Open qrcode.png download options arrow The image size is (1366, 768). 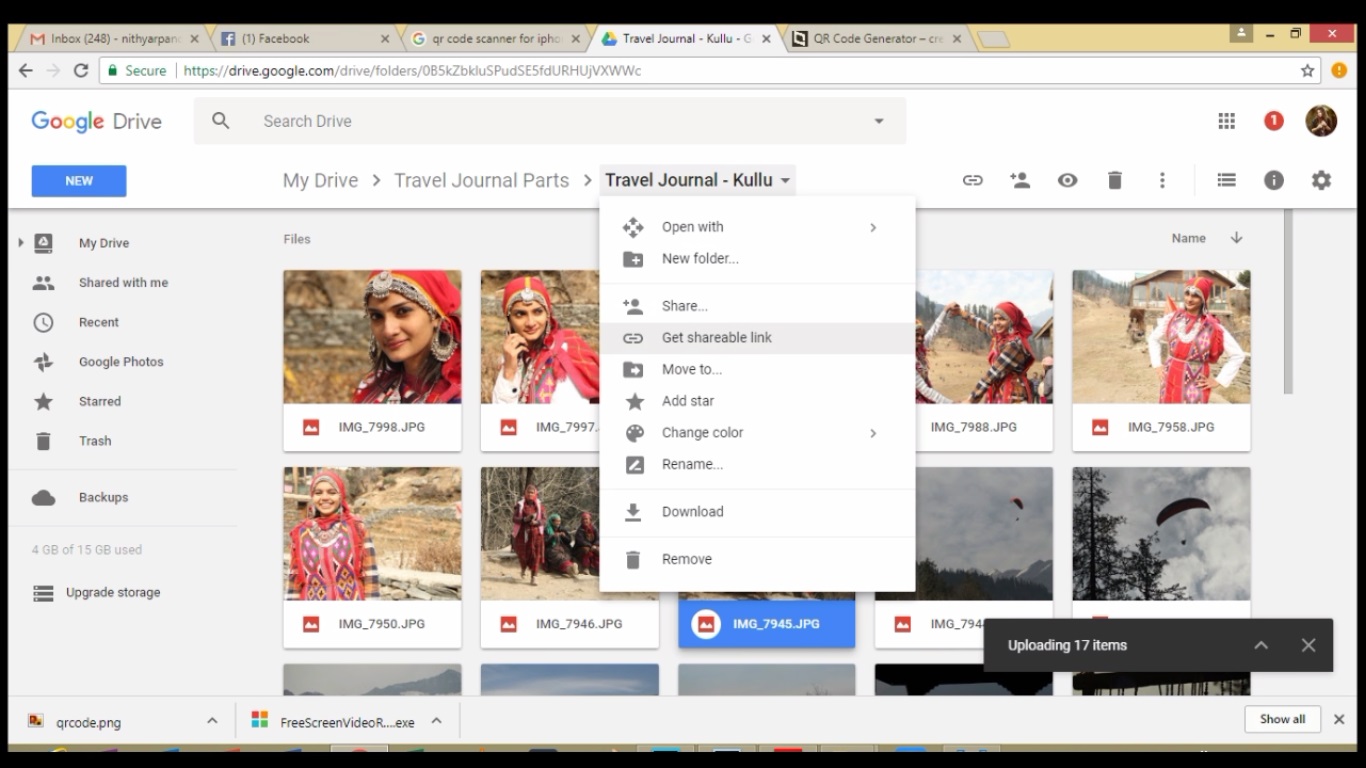point(212,721)
